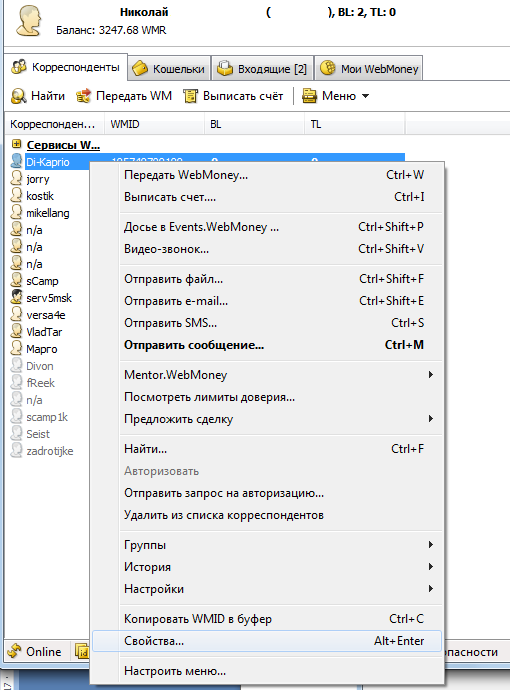Image resolution: width=510 pixels, height=690 pixels.
Task: Choose Копировать WMID в буфер
Action: click(267, 619)
